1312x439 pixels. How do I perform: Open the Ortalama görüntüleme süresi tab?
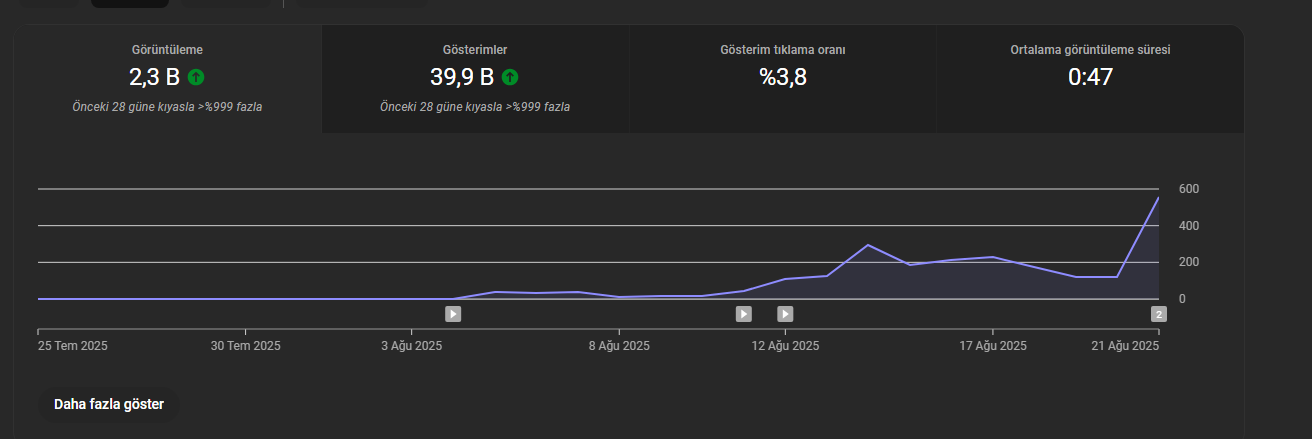[1090, 80]
